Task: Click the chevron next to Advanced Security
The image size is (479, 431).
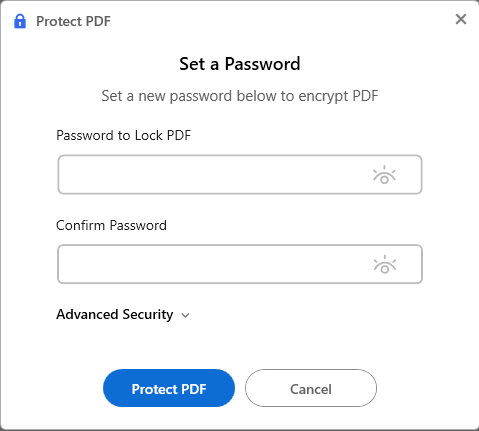Action: tap(185, 315)
